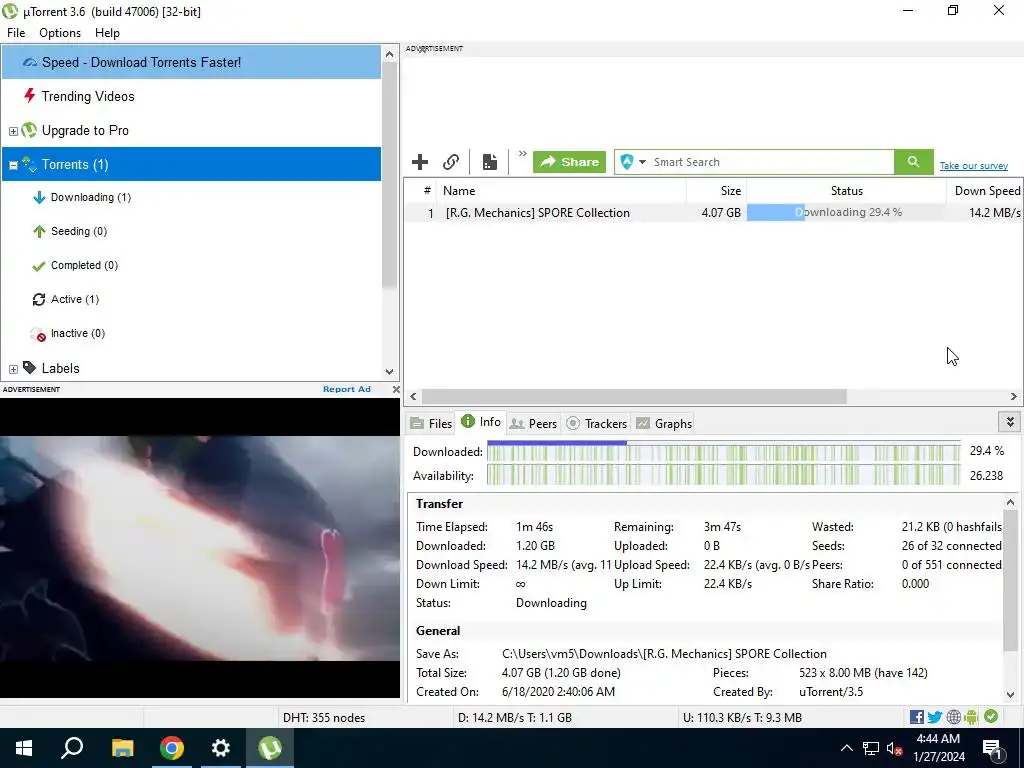Select the Inactive (0) filter
This screenshot has width=1024, height=768.
point(78,333)
